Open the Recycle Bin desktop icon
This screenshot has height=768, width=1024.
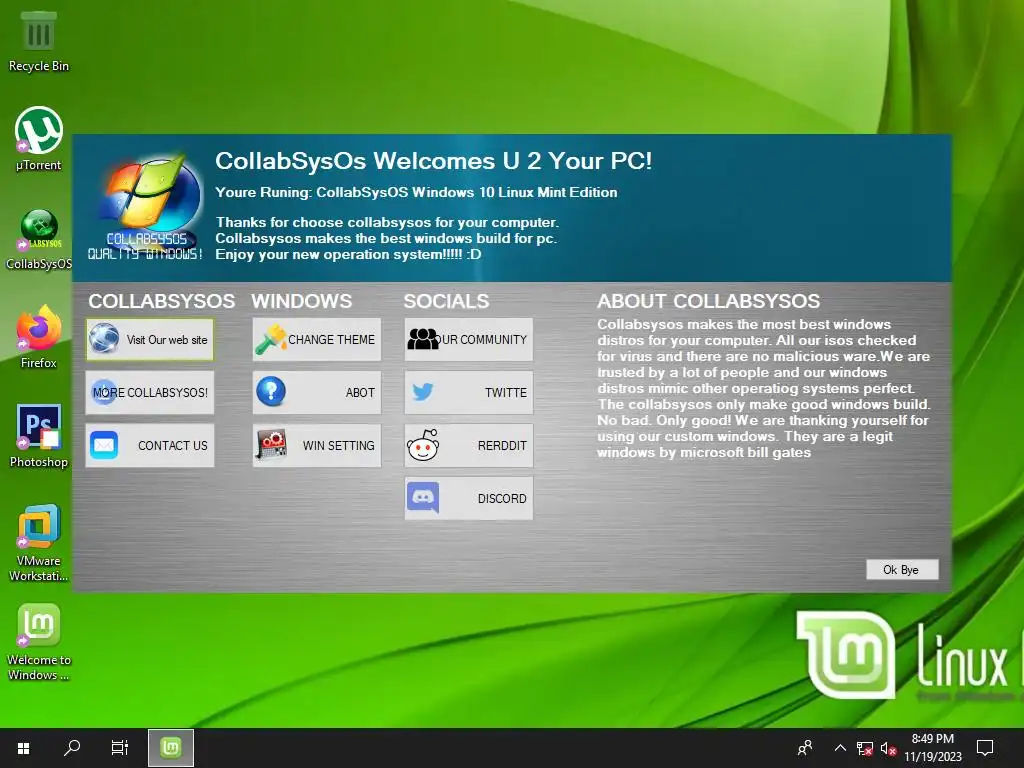tap(39, 40)
